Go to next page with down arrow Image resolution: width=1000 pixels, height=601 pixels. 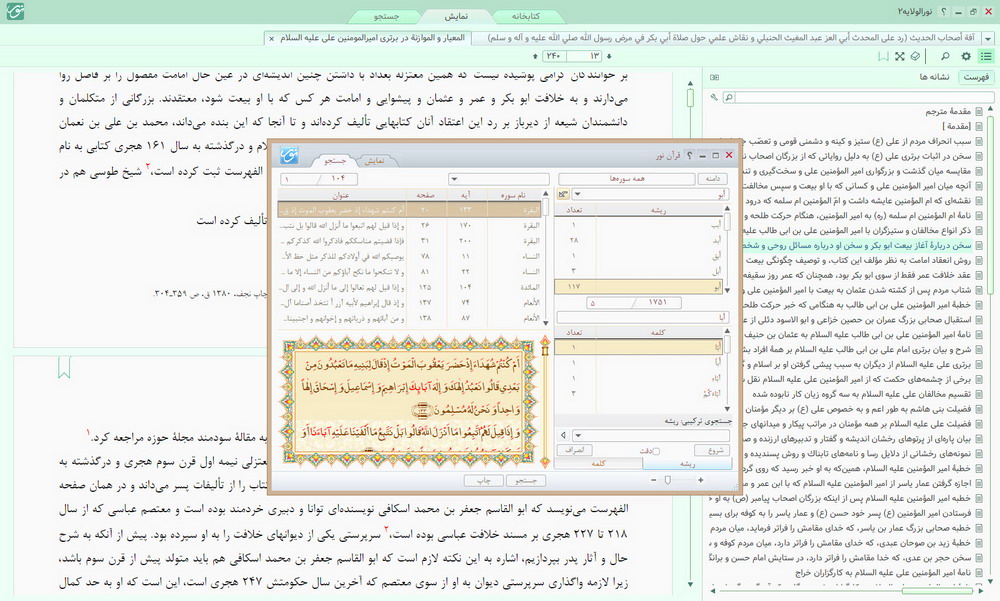[x=608, y=56]
